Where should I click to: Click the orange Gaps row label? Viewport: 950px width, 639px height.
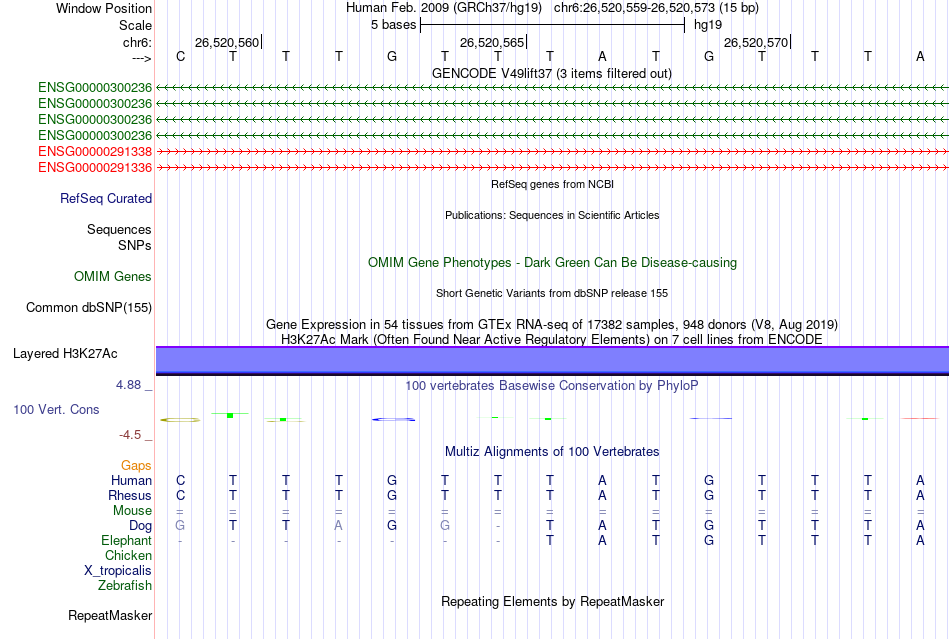point(136,465)
